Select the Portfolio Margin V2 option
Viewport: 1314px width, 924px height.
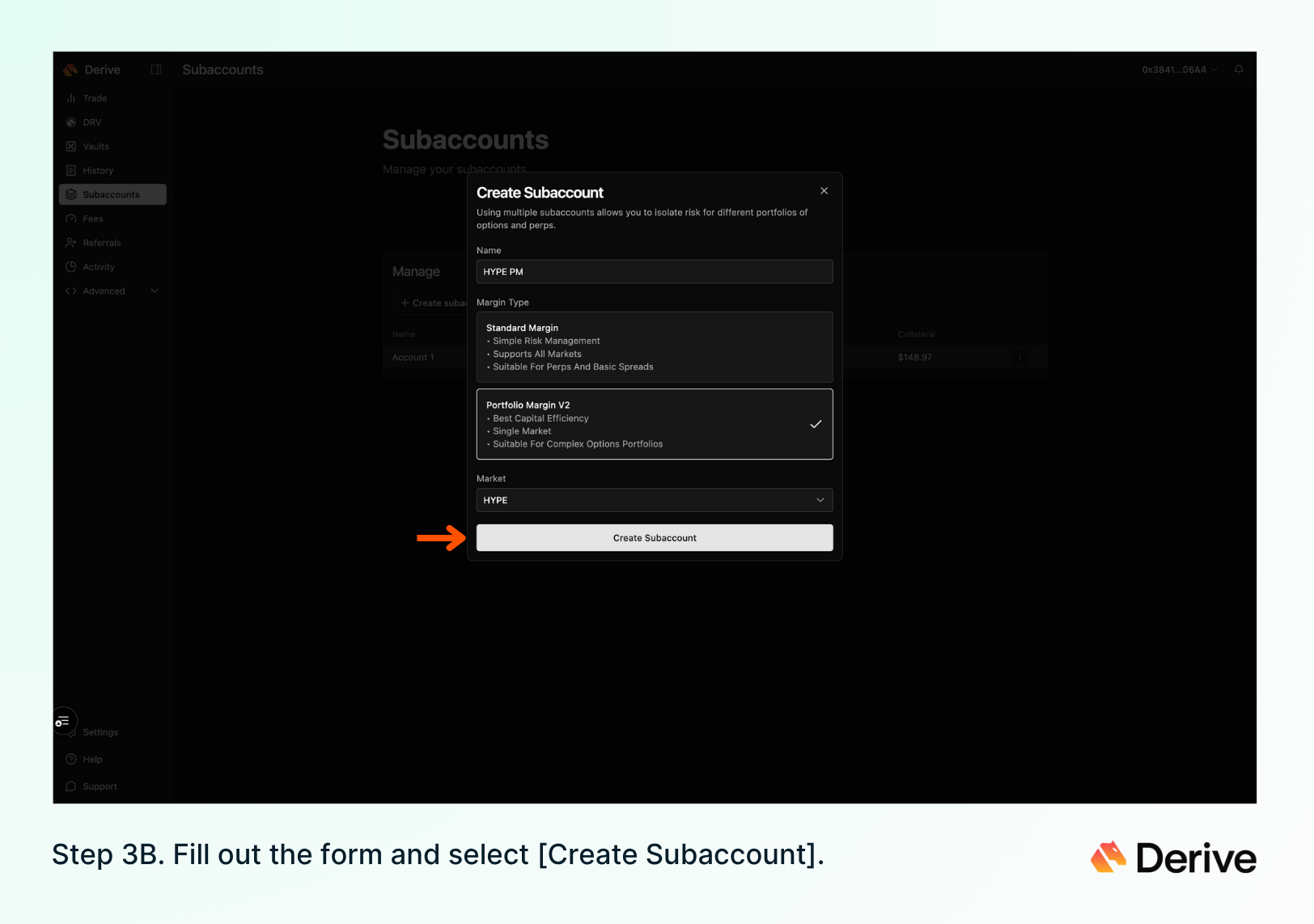[654, 424]
